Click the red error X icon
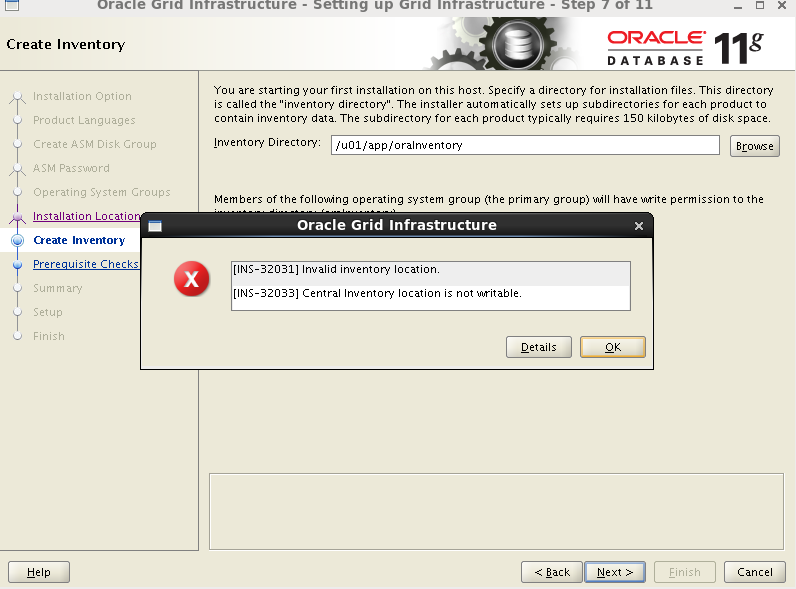Image resolution: width=796 pixels, height=589 pixels. click(x=191, y=279)
